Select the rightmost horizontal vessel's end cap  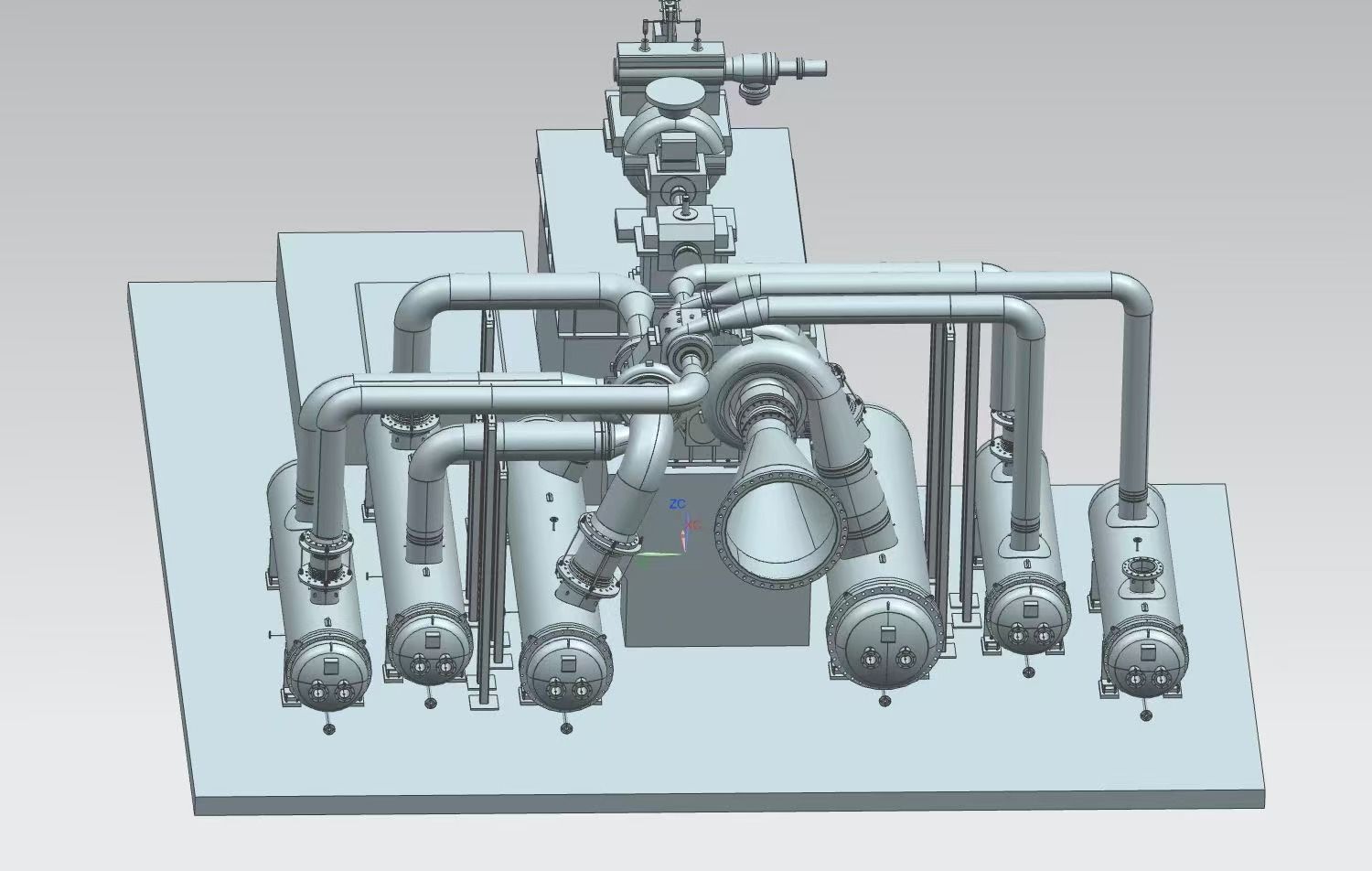pyautogui.click(x=1146, y=661)
